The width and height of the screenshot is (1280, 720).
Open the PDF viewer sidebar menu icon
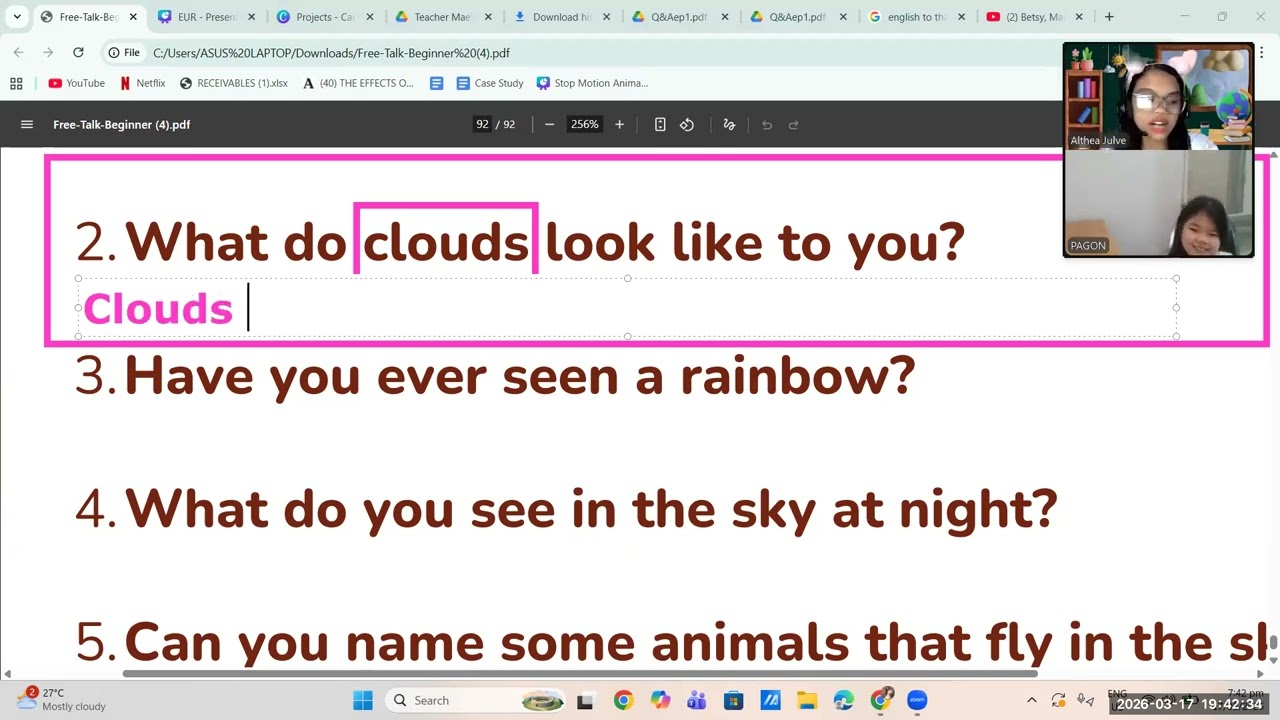point(27,124)
